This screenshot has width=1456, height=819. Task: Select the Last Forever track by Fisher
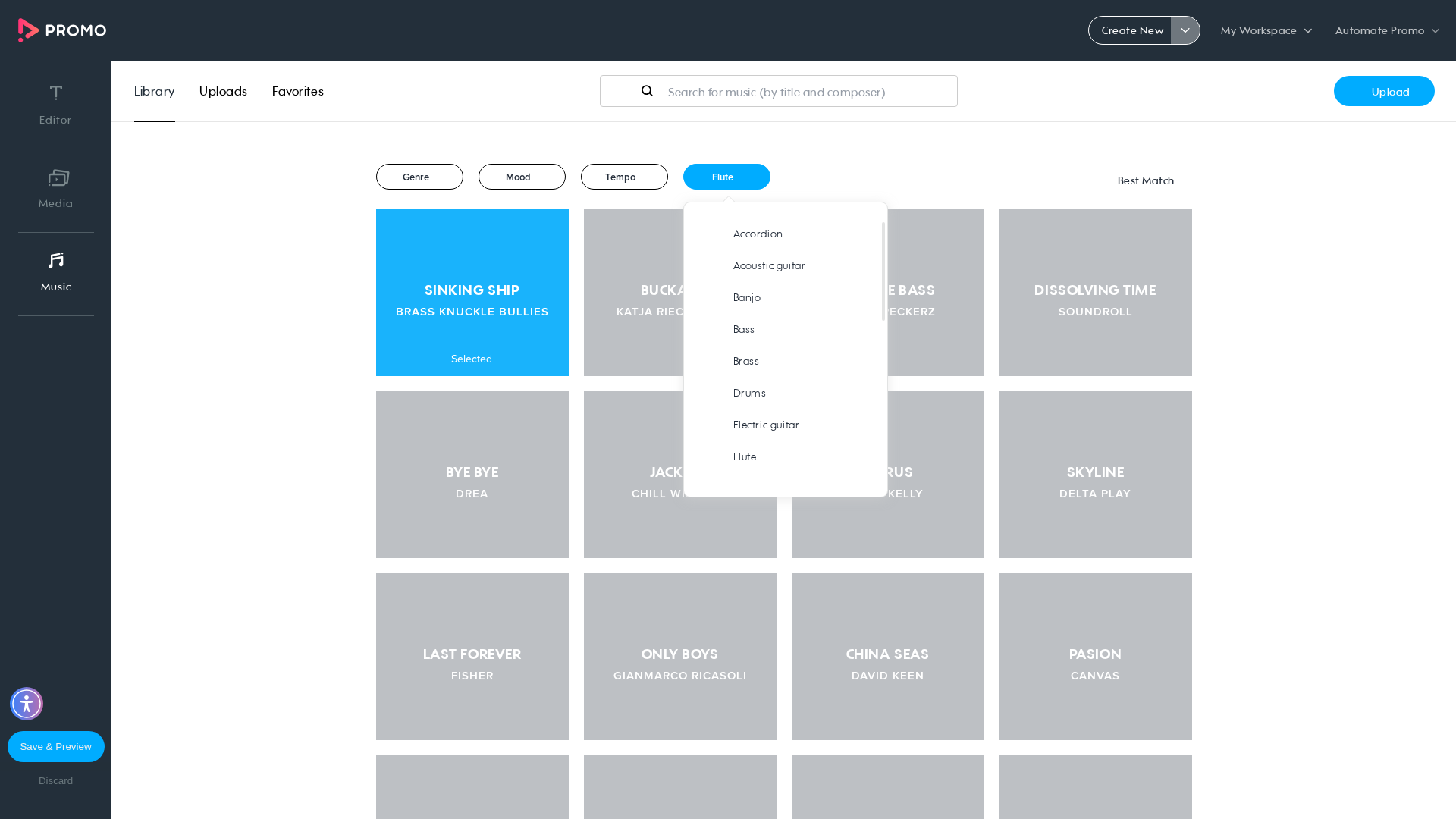pyautogui.click(x=472, y=657)
